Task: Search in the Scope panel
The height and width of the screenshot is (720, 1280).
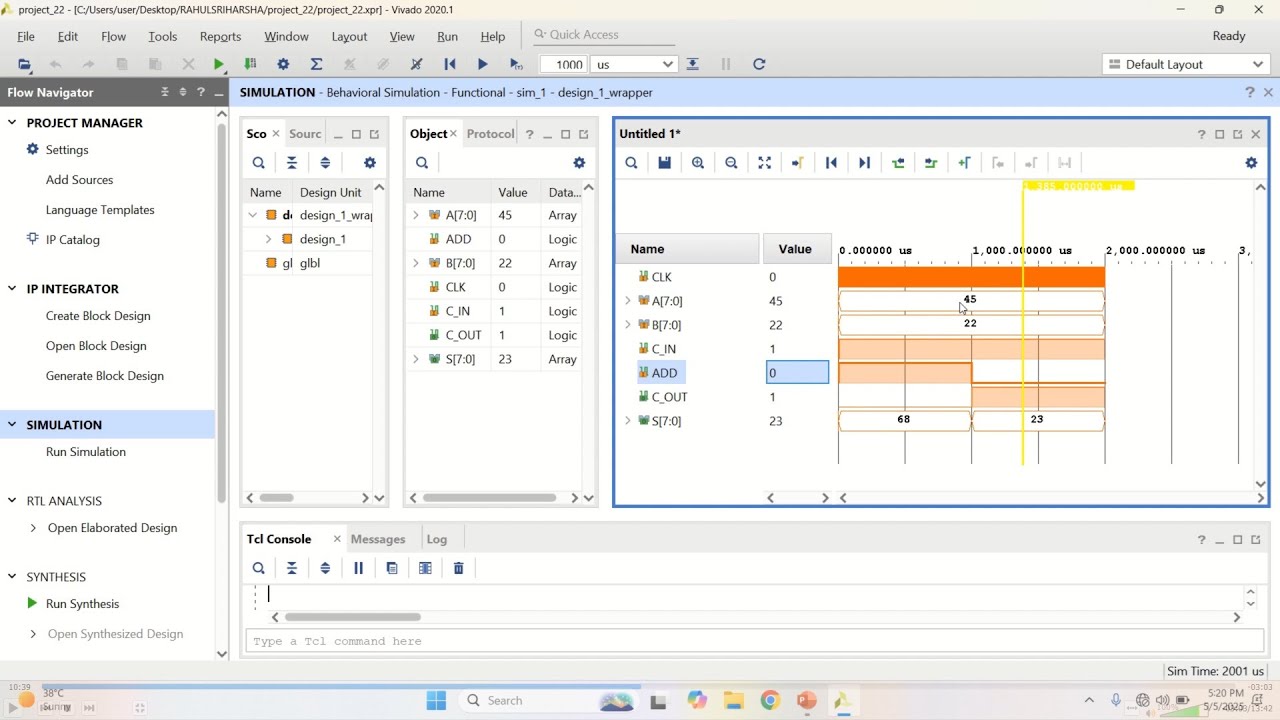Action: coord(259,163)
